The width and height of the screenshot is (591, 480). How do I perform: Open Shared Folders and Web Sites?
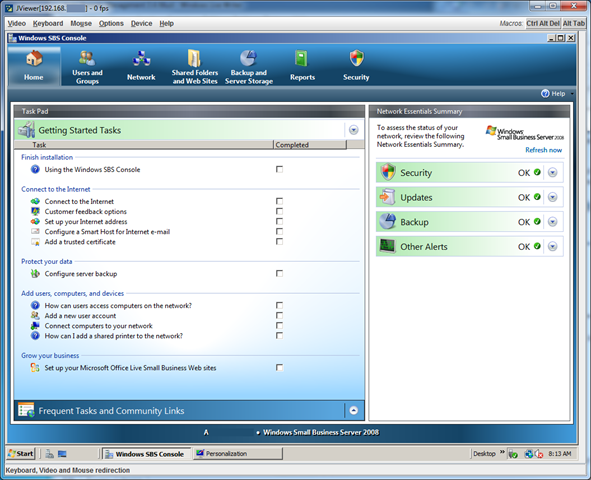(194, 67)
